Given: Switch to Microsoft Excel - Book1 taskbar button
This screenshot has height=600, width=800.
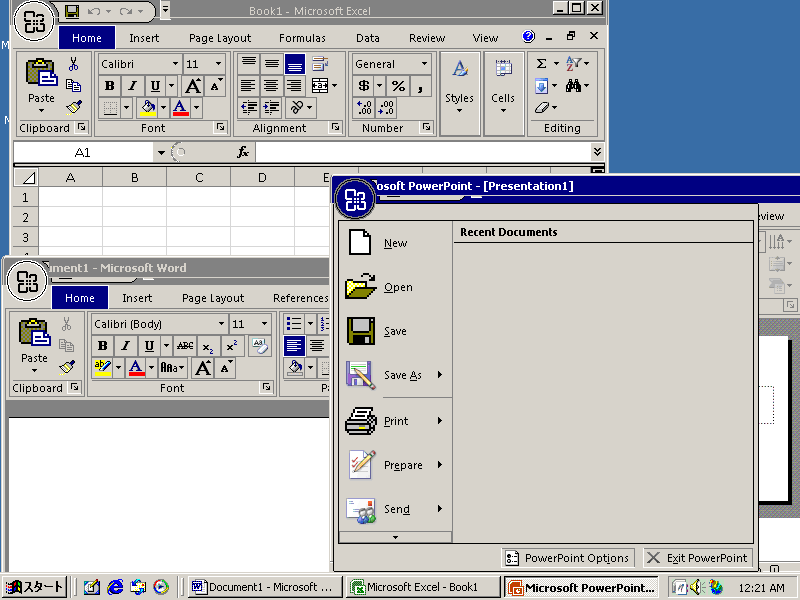Looking at the screenshot, I should [x=422, y=587].
